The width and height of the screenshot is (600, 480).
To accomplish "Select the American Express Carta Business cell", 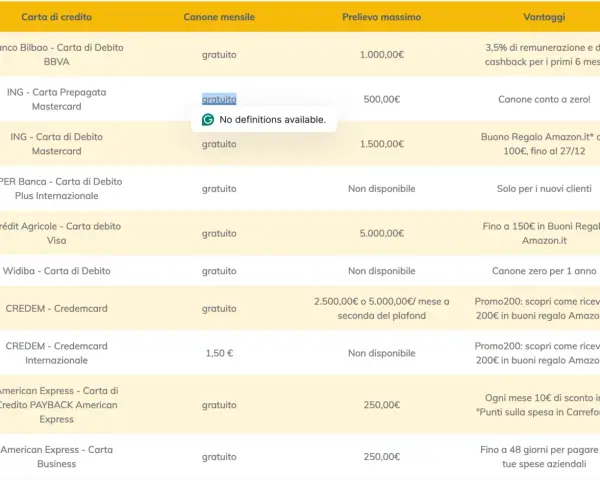I will pos(57,457).
